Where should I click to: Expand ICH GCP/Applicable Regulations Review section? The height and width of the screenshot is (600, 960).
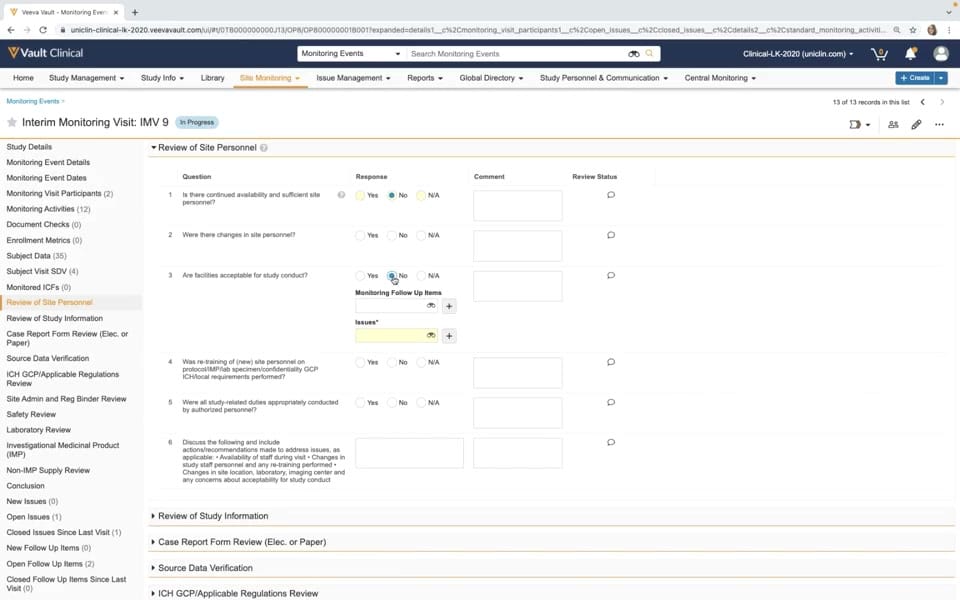(x=153, y=593)
